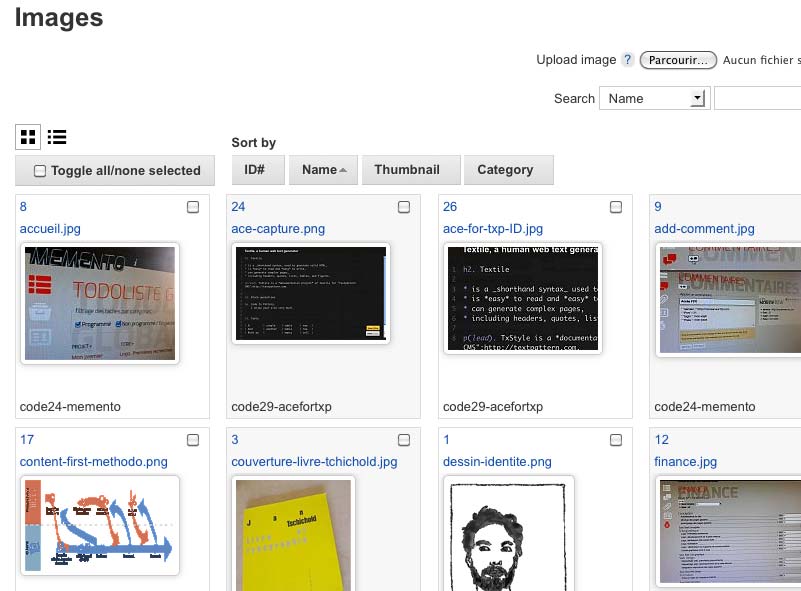This screenshot has height=591, width=801.
Task: Click the Upload image label
Action: coord(576,60)
